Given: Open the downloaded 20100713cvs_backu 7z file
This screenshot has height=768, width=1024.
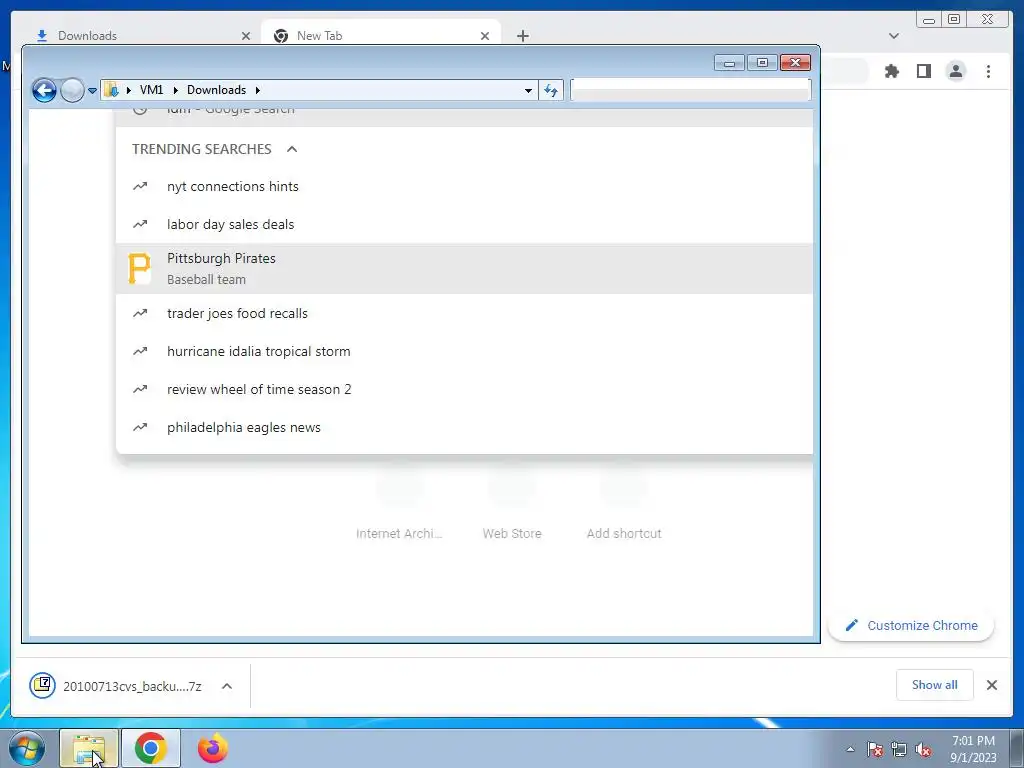Looking at the screenshot, I should click(x=116, y=686).
